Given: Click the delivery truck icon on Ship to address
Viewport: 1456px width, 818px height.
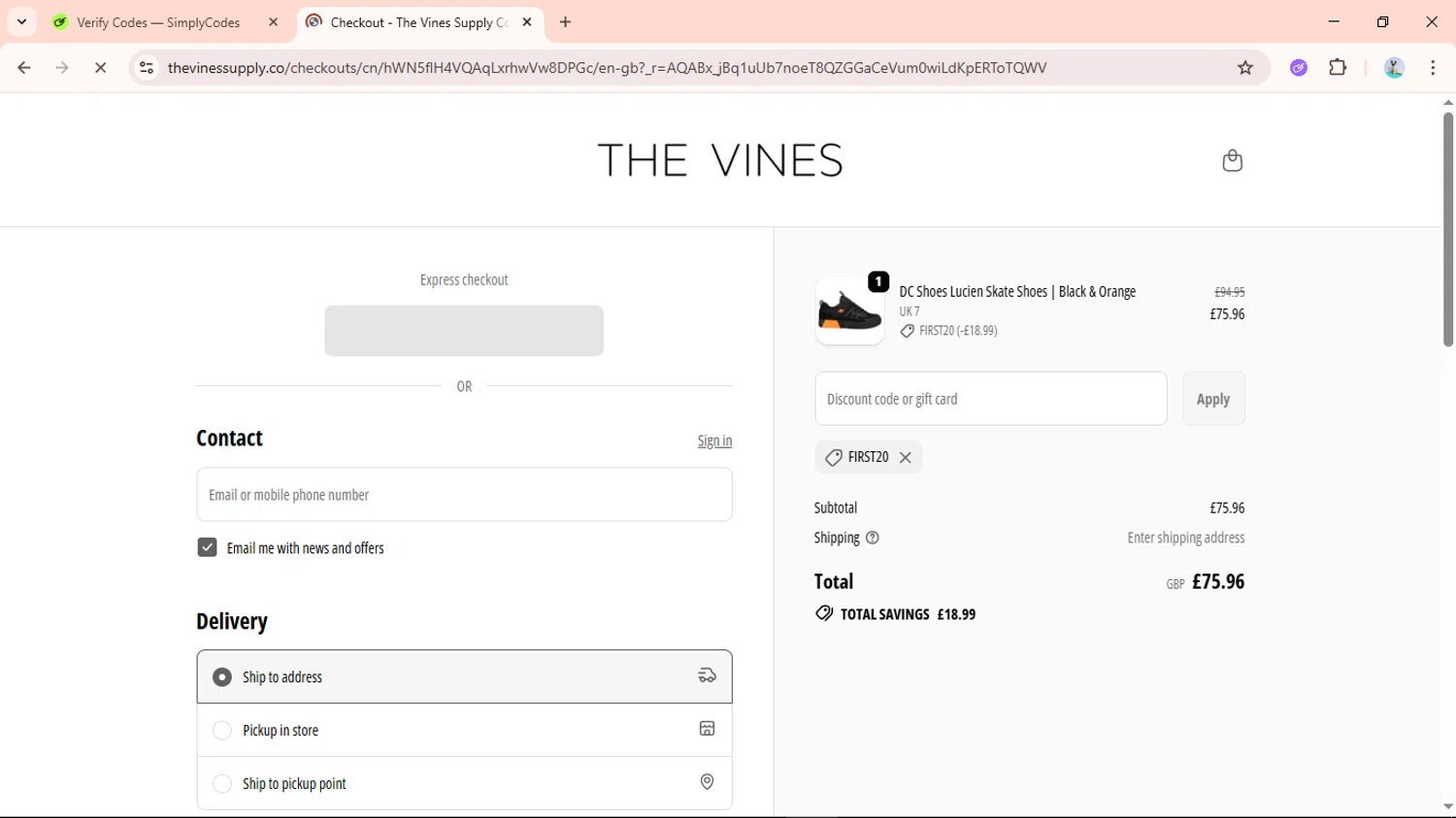Looking at the screenshot, I should pos(707,676).
